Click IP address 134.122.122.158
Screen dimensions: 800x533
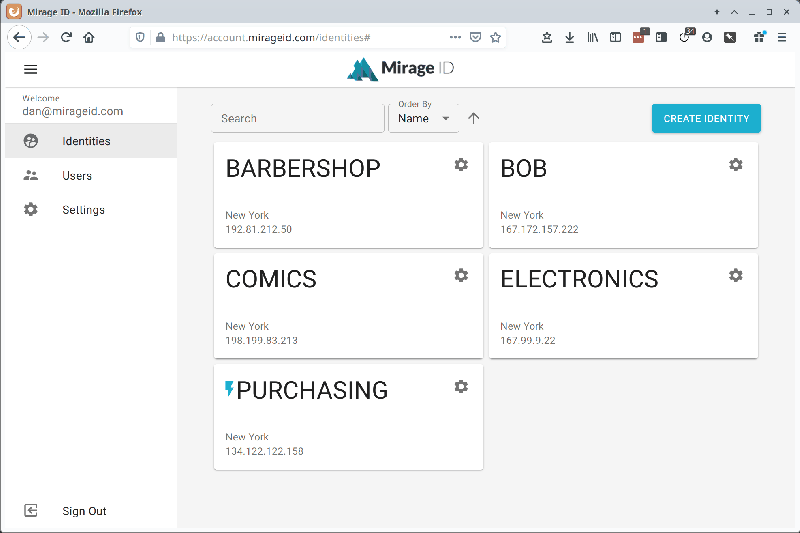[264, 451]
